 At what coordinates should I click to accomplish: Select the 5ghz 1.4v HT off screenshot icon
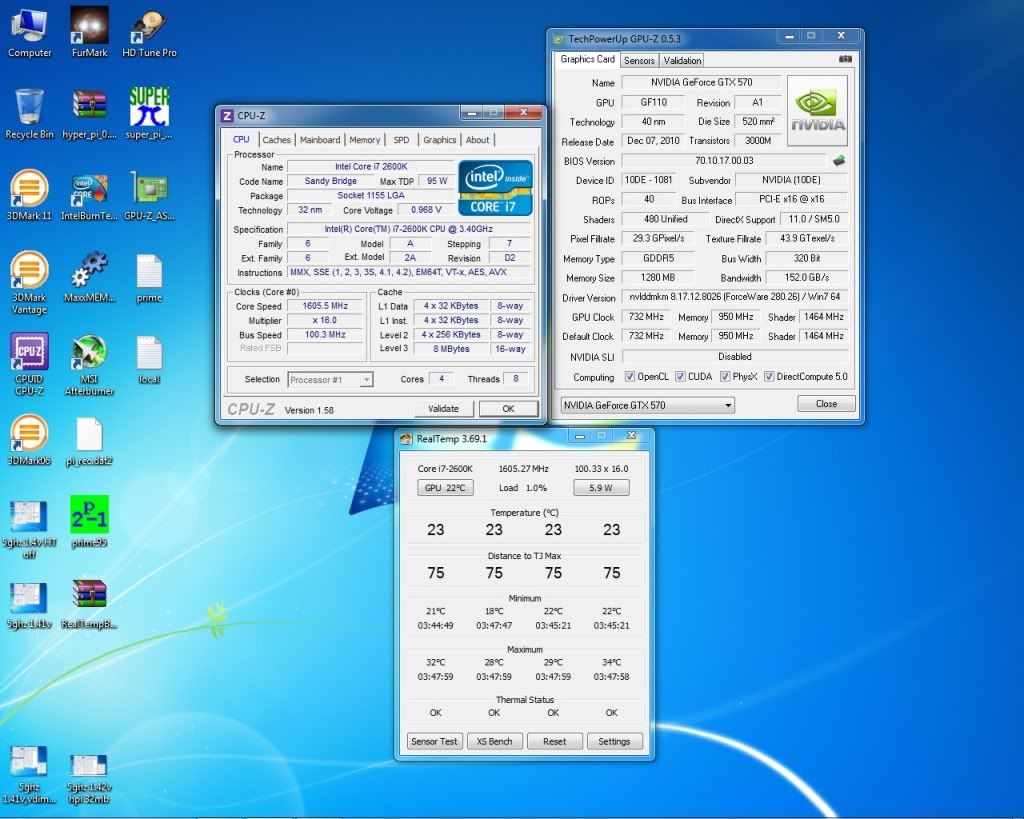tap(29, 528)
